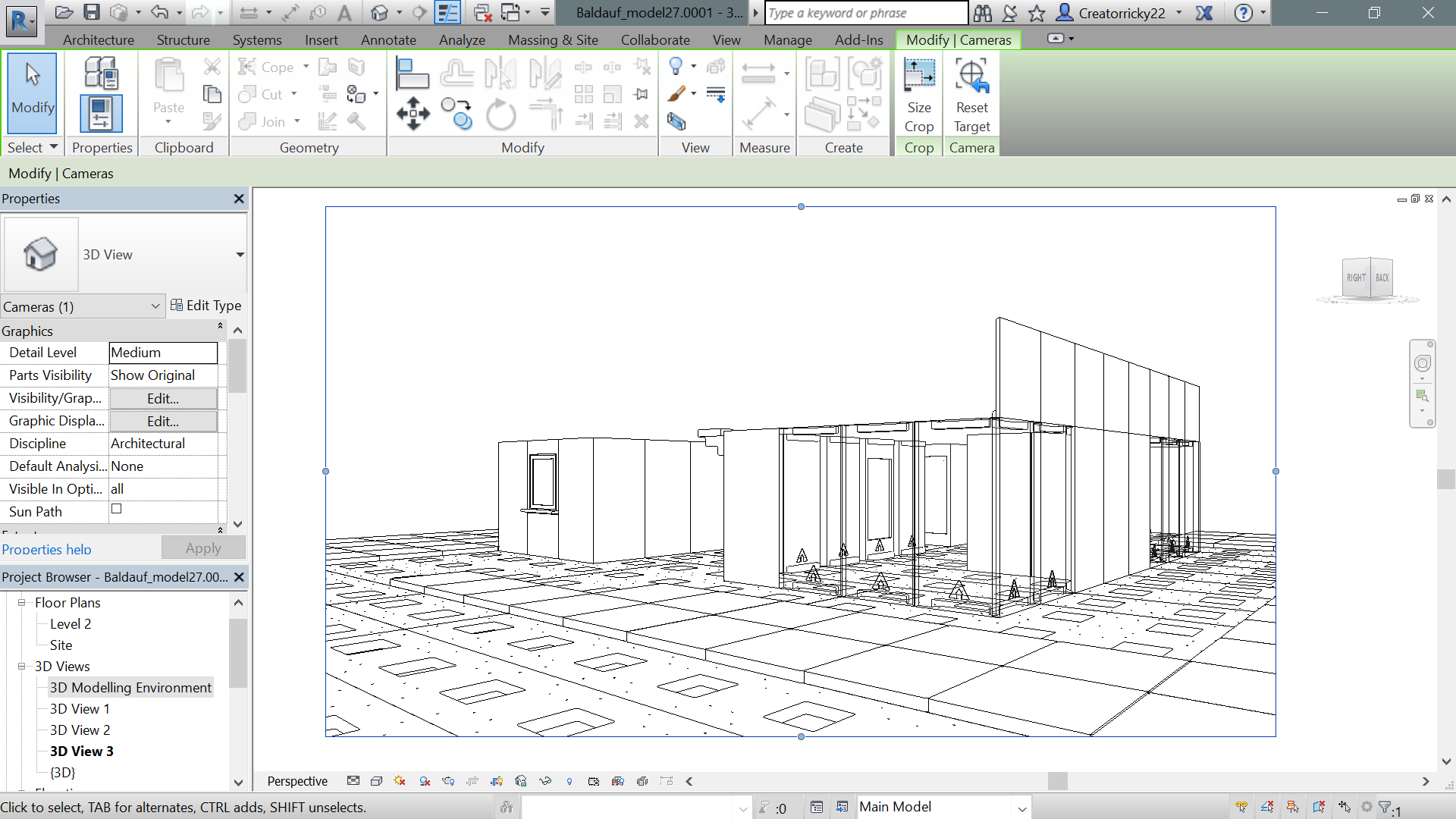The image size is (1456, 819).
Task: Open user Creatorricky22 account dropdown
Action: pos(1178,13)
